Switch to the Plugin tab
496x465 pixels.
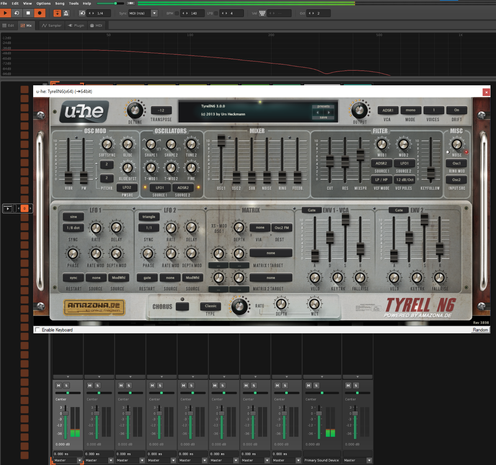pos(76,25)
